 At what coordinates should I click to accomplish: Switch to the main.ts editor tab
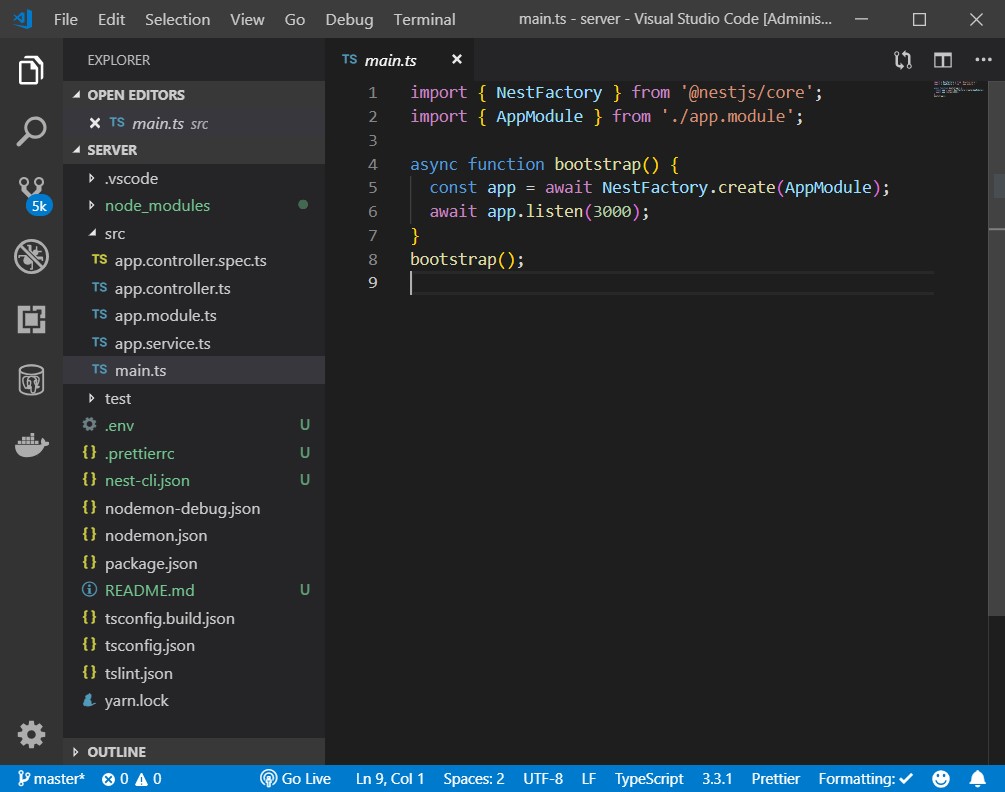[x=400, y=60]
